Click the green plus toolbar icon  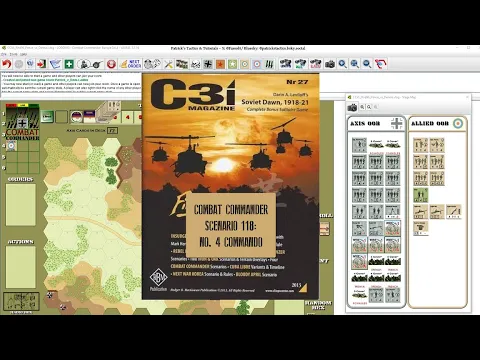click(69, 64)
